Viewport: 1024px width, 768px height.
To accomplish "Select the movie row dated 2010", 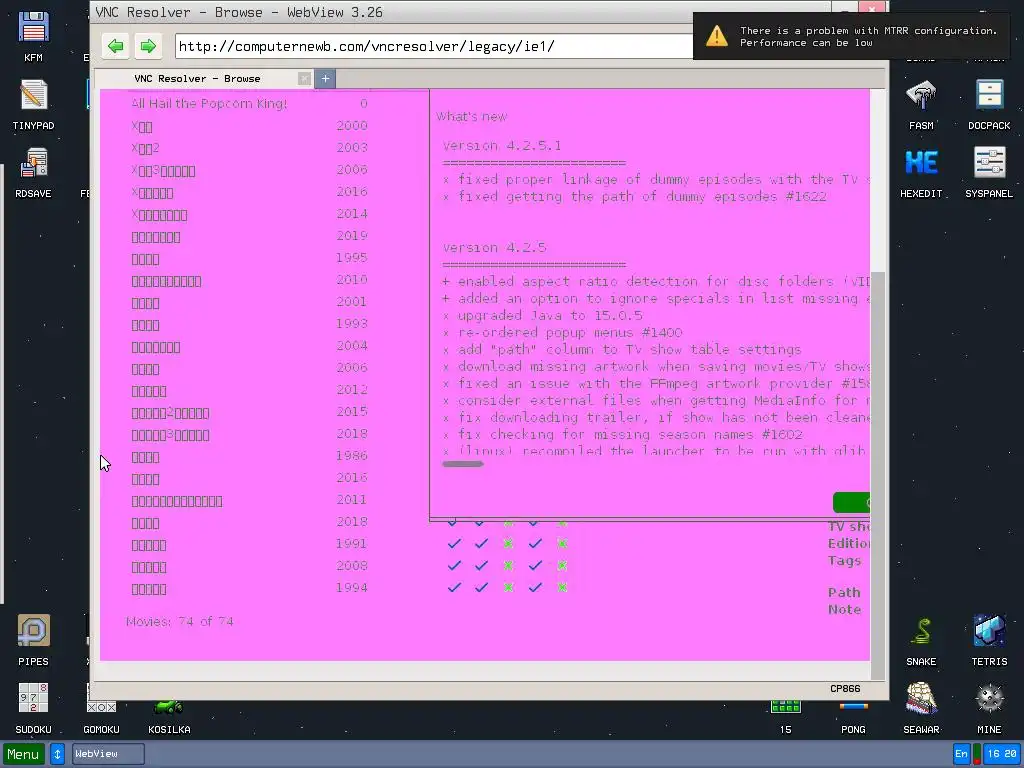I will tap(249, 280).
